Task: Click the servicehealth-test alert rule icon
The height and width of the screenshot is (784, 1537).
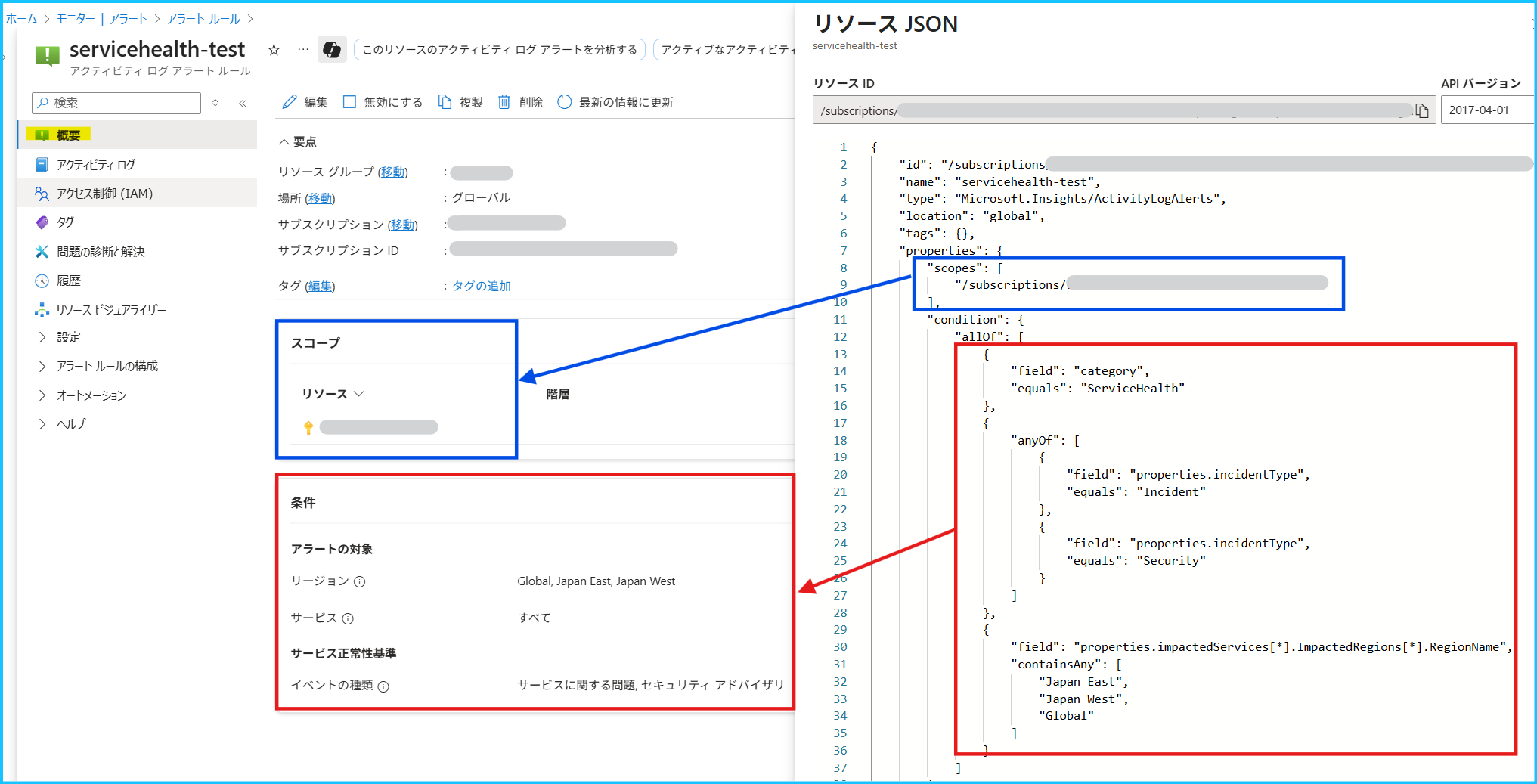Action: click(x=47, y=55)
